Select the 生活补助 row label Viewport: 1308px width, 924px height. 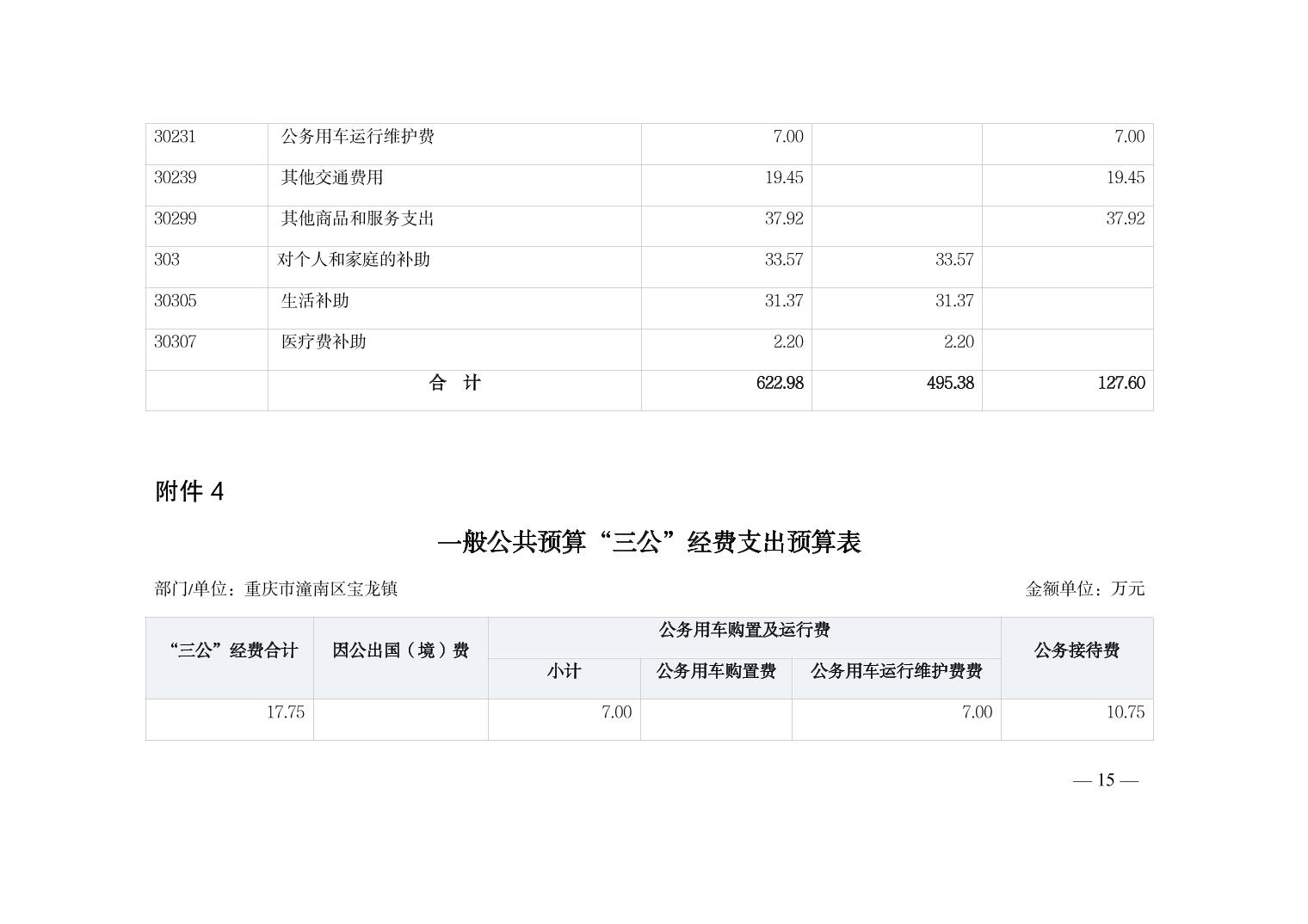tap(315, 301)
